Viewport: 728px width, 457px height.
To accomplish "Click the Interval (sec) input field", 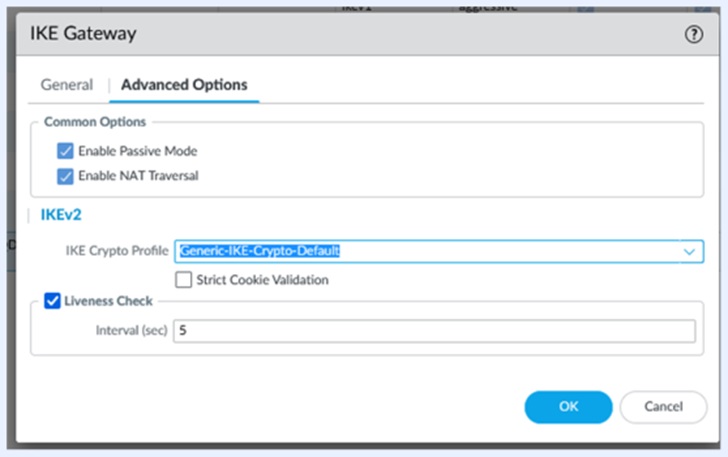I will 434,331.
